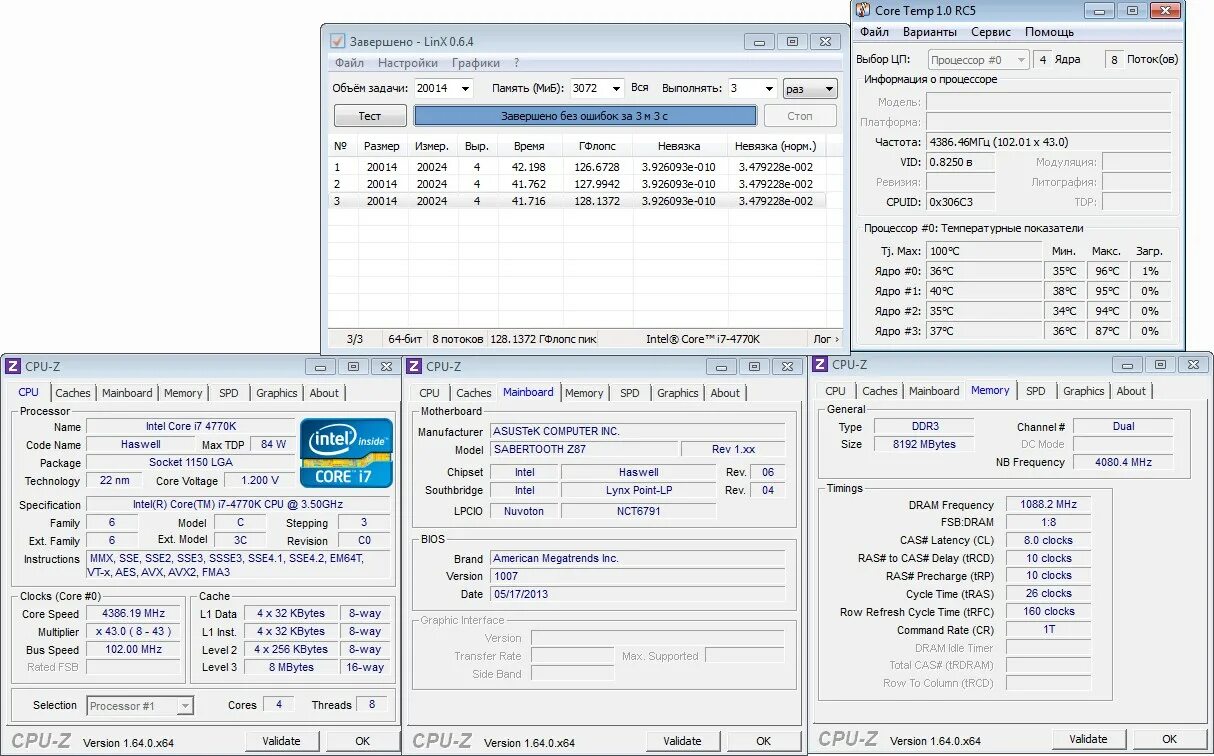Switch to Graphics tab in left CPU-Z
The image size is (1214, 756).
click(x=277, y=393)
